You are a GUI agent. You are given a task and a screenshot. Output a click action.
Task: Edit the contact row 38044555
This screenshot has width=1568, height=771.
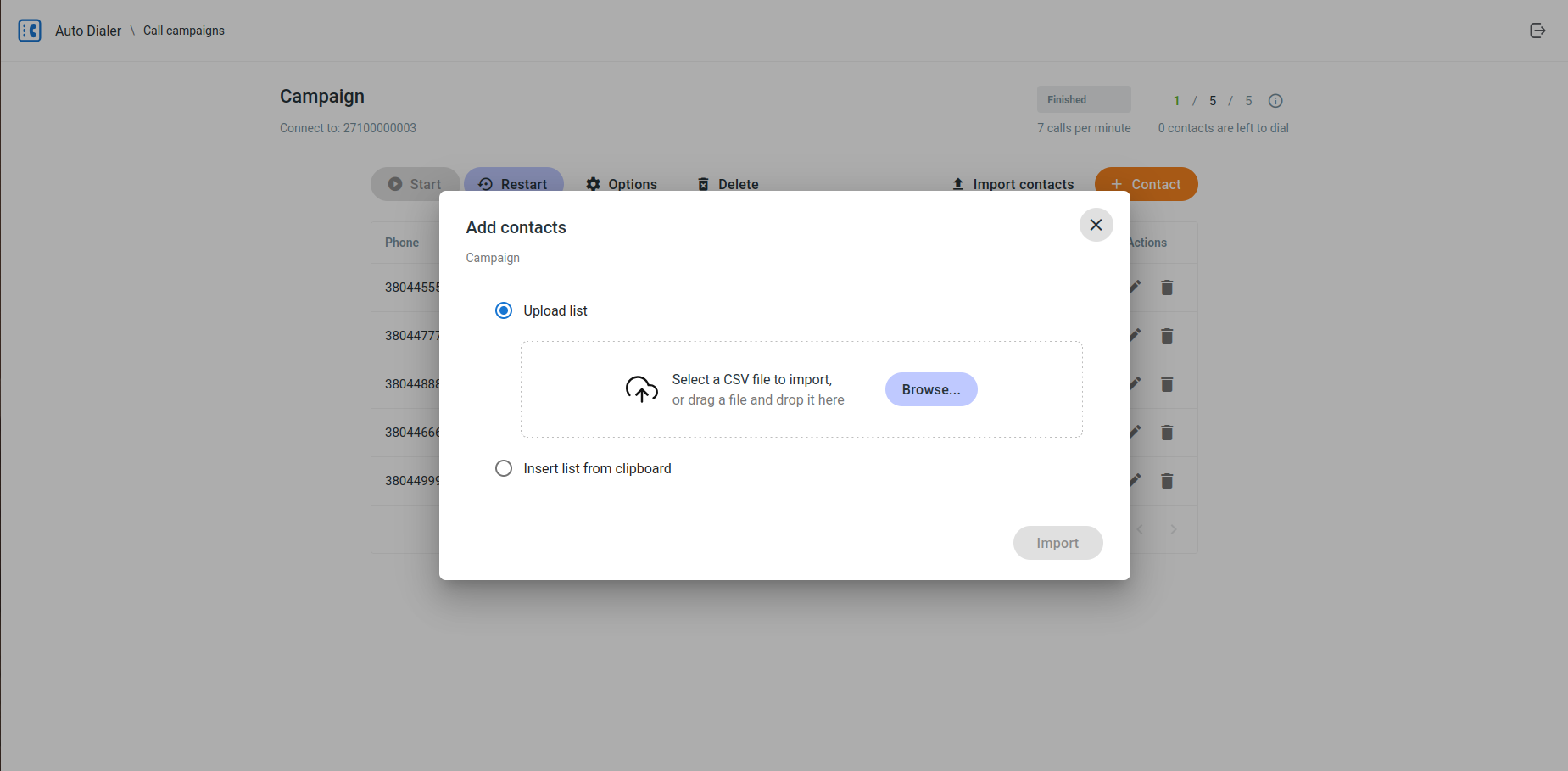pyautogui.click(x=1136, y=287)
